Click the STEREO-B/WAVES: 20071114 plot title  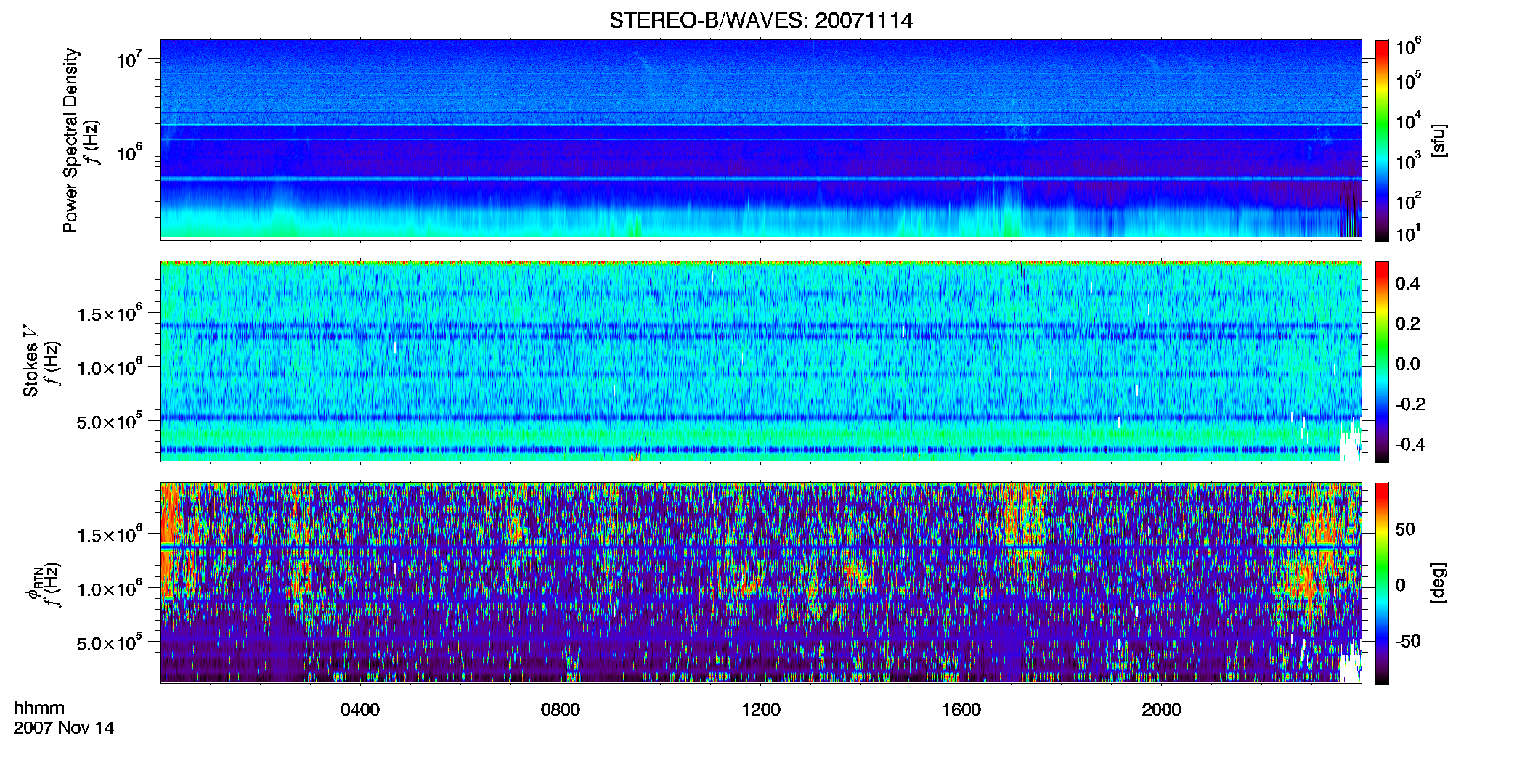click(761, 21)
